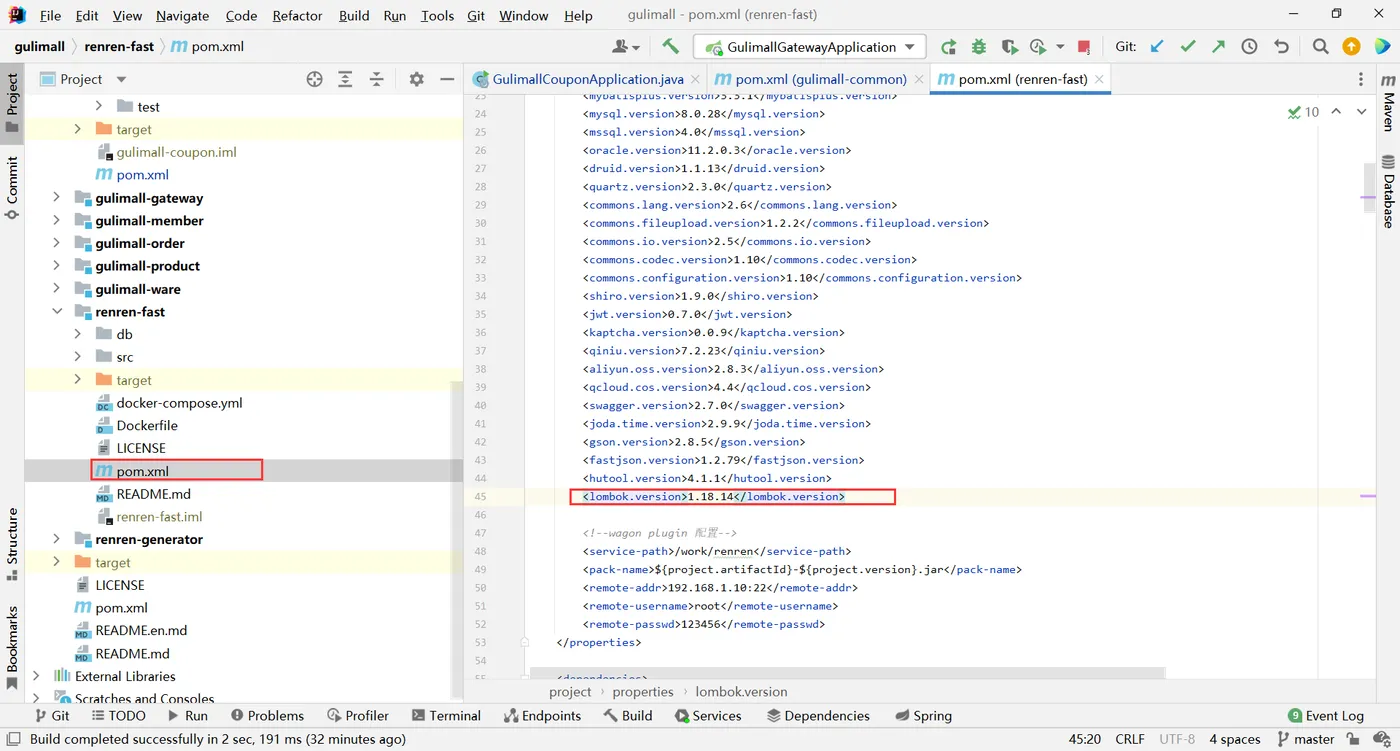Open the Problems tool window
The image size is (1400, 751).
coord(267,715)
